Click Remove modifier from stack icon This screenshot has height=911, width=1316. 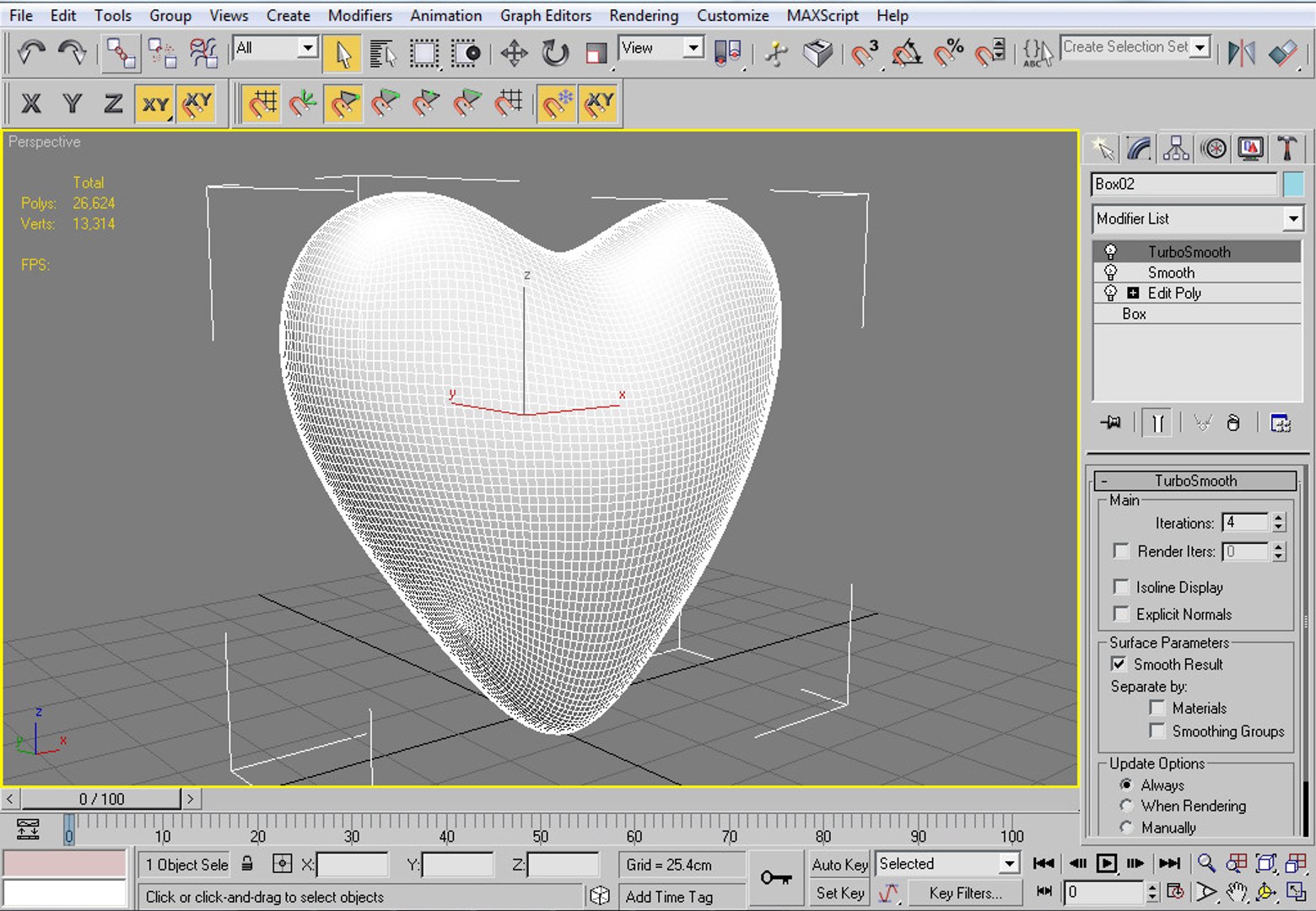click(x=1233, y=423)
